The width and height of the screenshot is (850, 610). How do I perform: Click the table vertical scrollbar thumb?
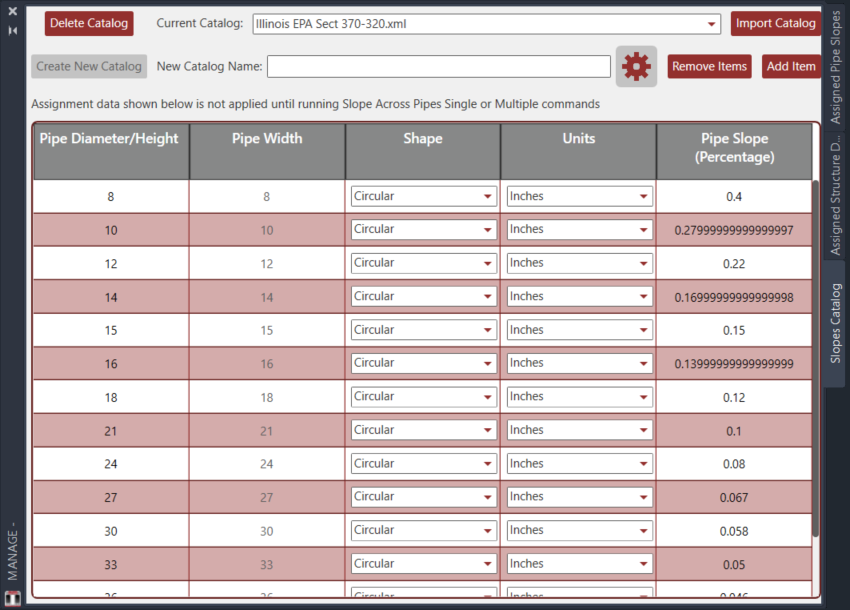click(815, 358)
